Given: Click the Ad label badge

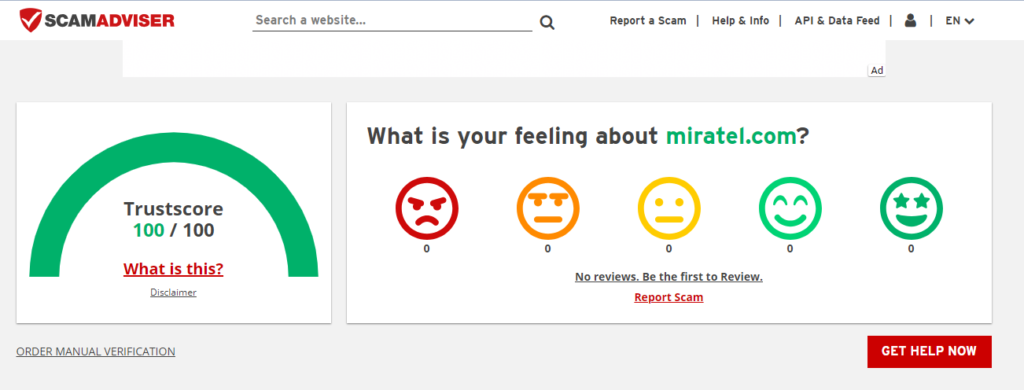Looking at the screenshot, I should tap(877, 70).
